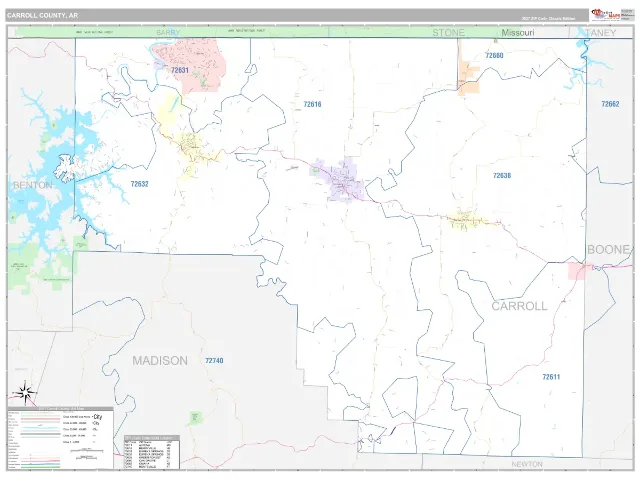
Task: Click the orange city area below 72660
Action: 468,79
